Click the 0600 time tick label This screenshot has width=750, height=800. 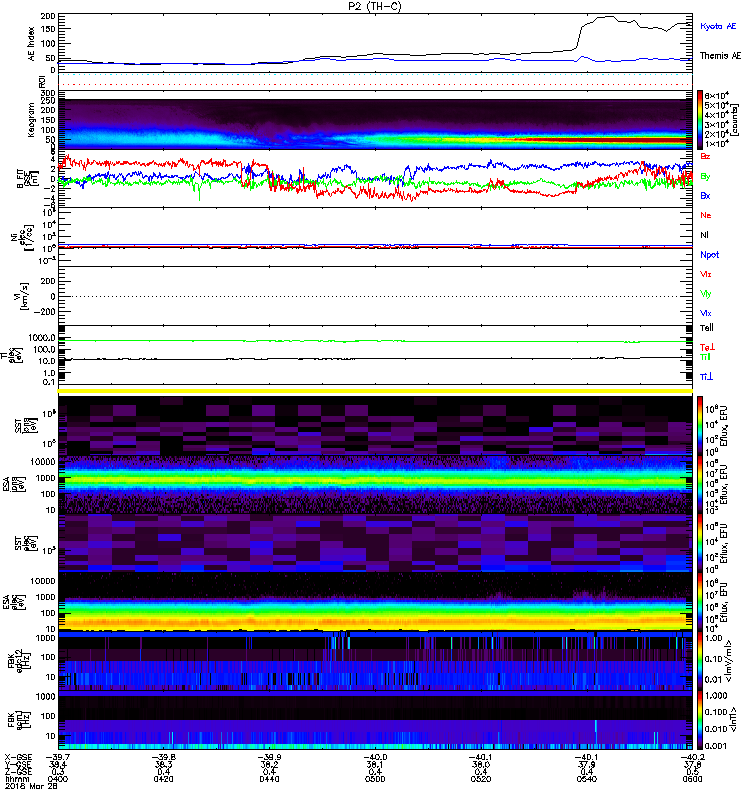692,779
